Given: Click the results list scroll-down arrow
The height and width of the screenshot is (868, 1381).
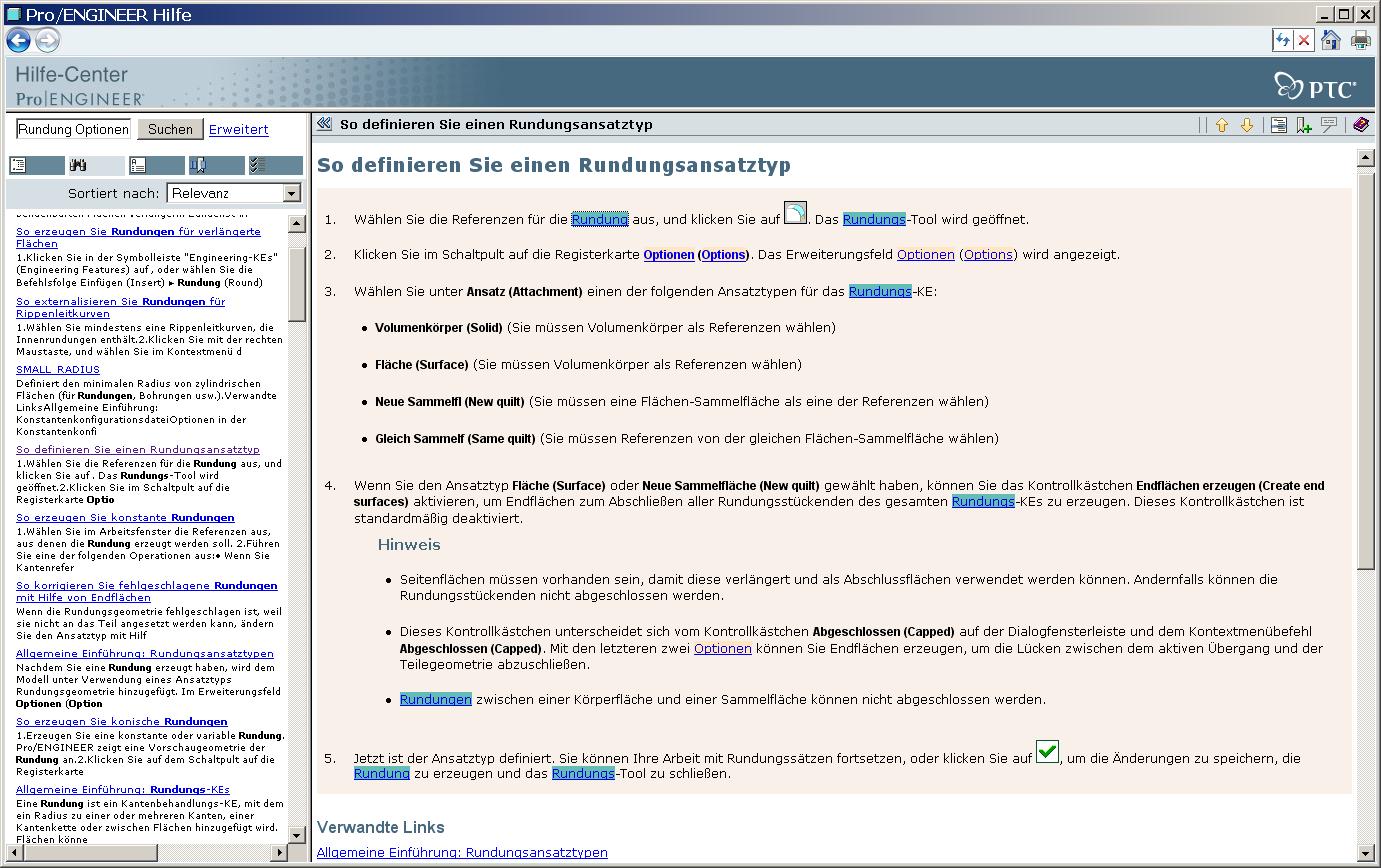Looking at the screenshot, I should point(296,834).
